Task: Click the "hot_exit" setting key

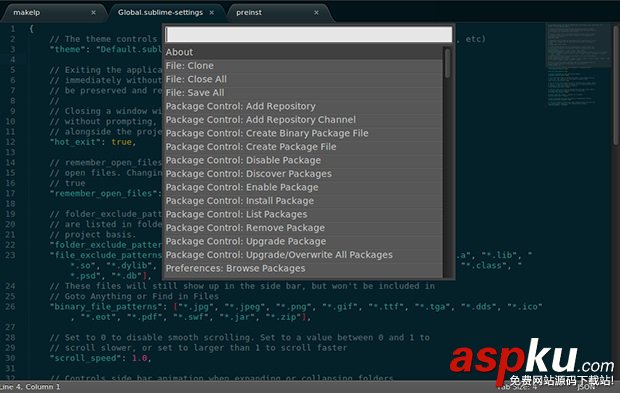Action: click(x=75, y=142)
